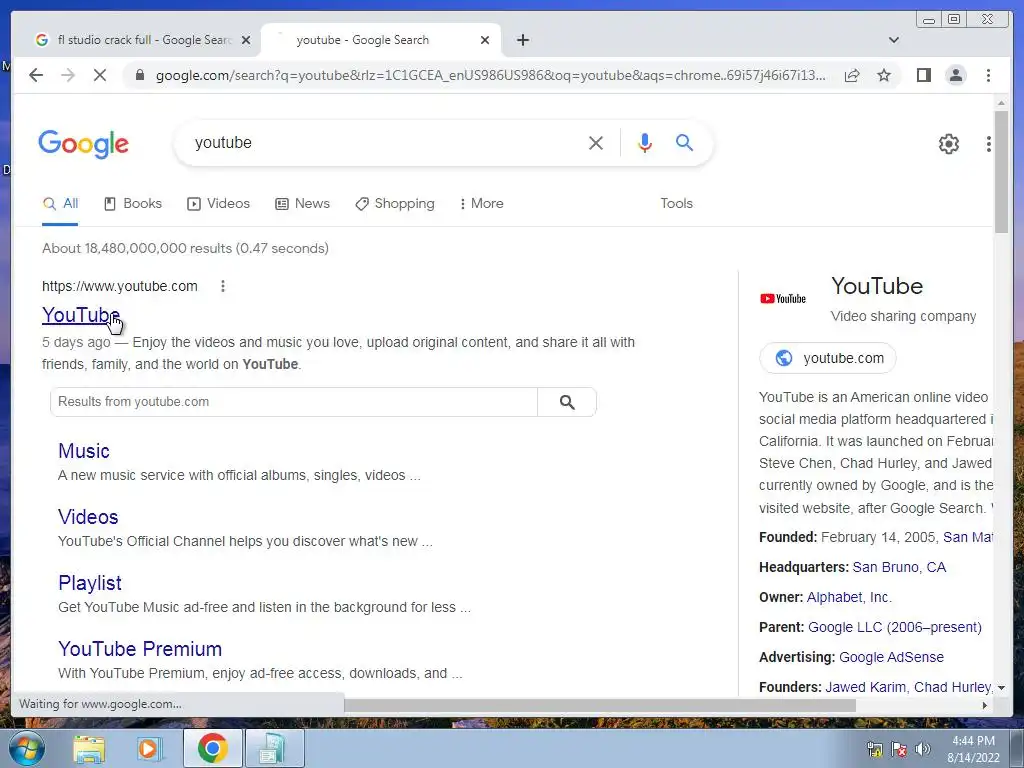Open the Chrome profile avatar
1024x768 pixels.
(x=955, y=75)
